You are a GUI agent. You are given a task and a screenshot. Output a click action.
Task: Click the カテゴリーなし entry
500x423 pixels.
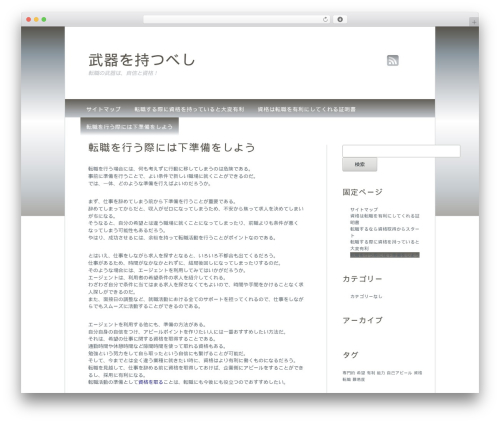(366, 296)
